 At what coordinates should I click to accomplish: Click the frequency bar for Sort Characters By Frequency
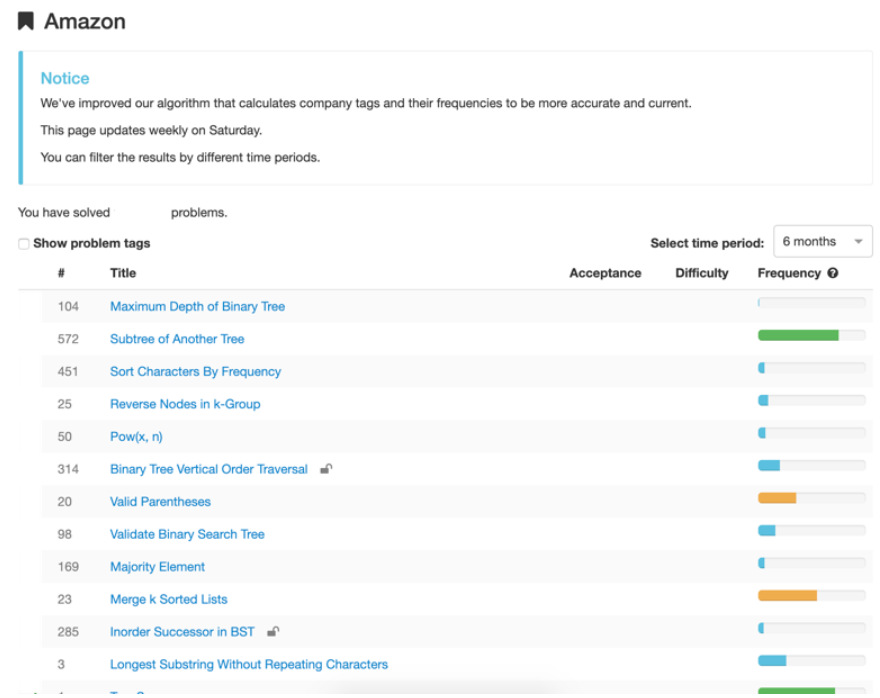pos(812,368)
